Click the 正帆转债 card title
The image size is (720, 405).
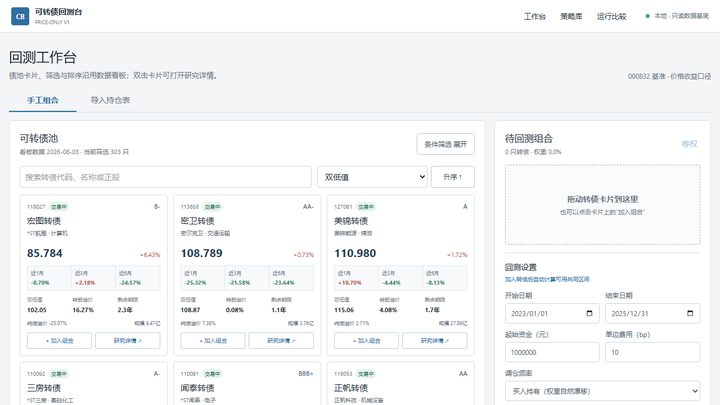(x=351, y=388)
